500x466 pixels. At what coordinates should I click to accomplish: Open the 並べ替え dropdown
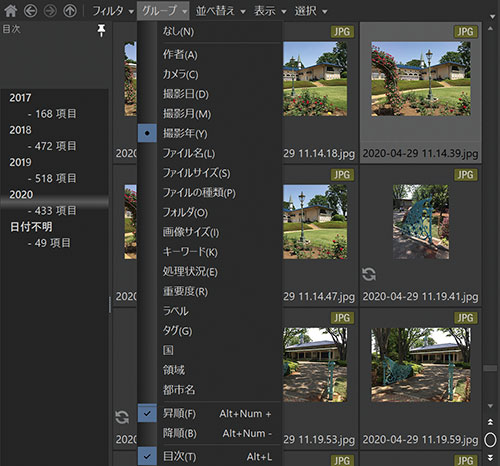coord(220,11)
